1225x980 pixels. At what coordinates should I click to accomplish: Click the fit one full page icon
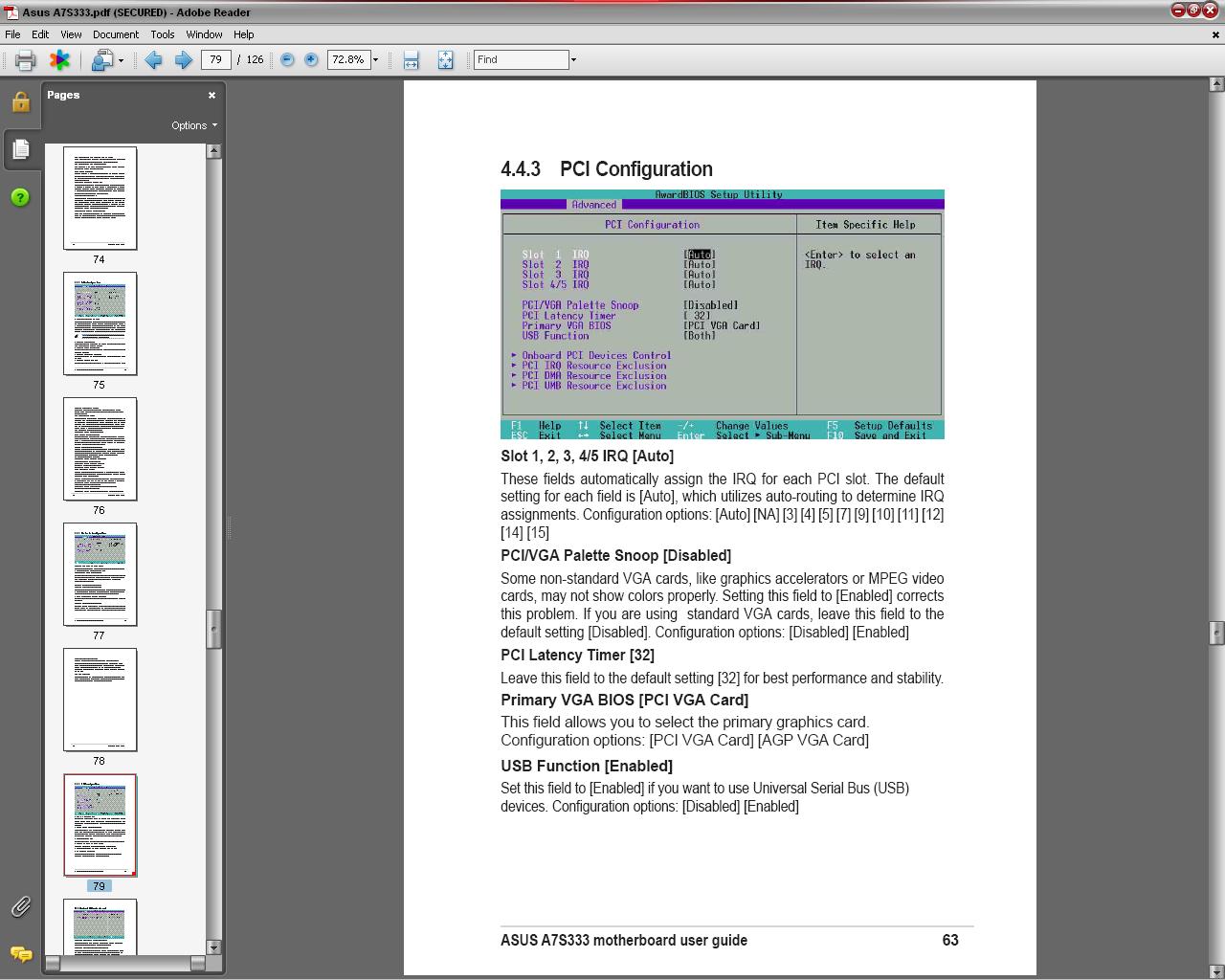tap(445, 60)
